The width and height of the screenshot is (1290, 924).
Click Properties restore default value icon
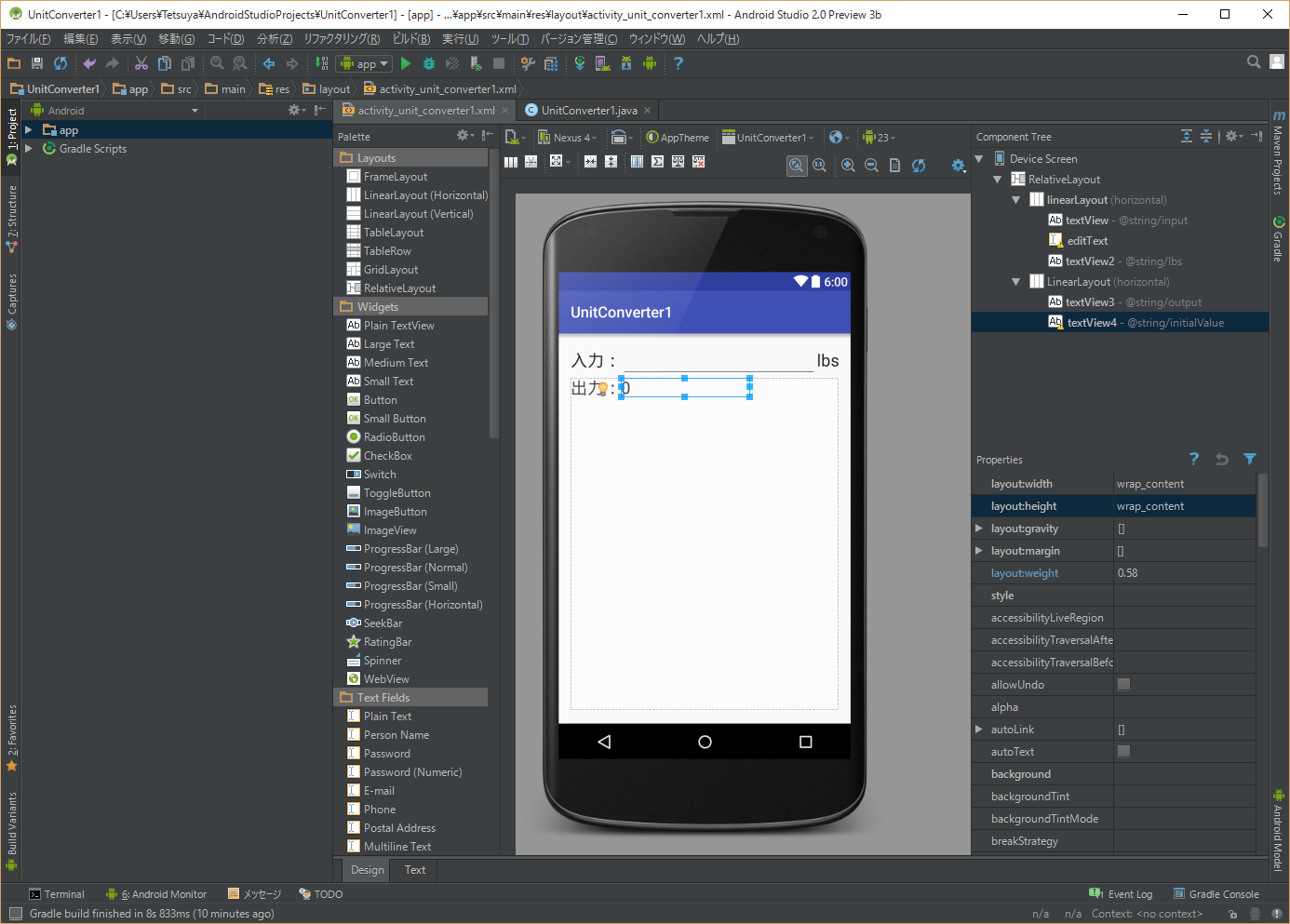tap(1222, 459)
